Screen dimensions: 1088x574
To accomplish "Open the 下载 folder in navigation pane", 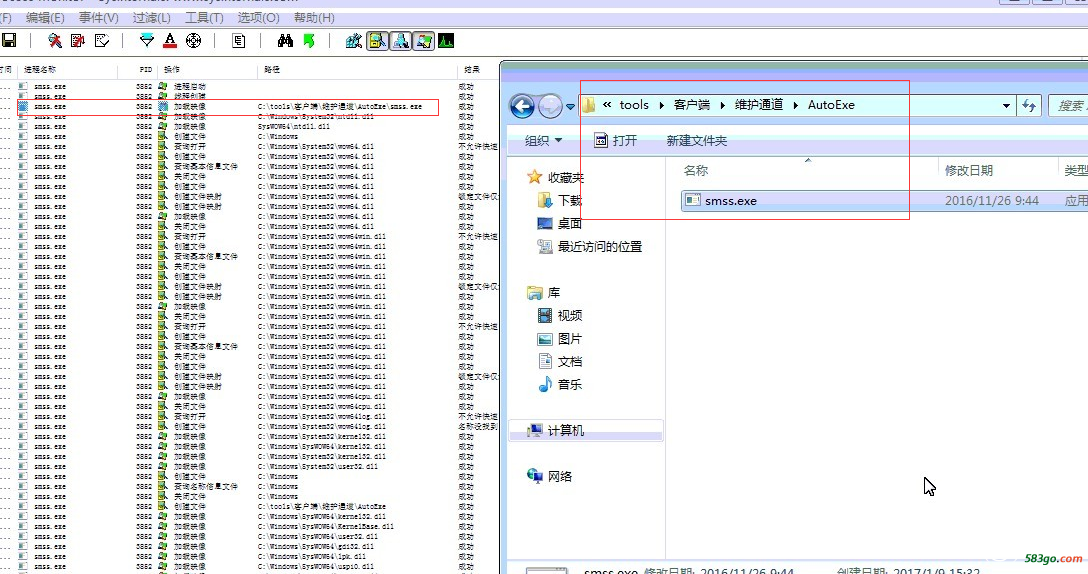I will pyautogui.click(x=560, y=201).
